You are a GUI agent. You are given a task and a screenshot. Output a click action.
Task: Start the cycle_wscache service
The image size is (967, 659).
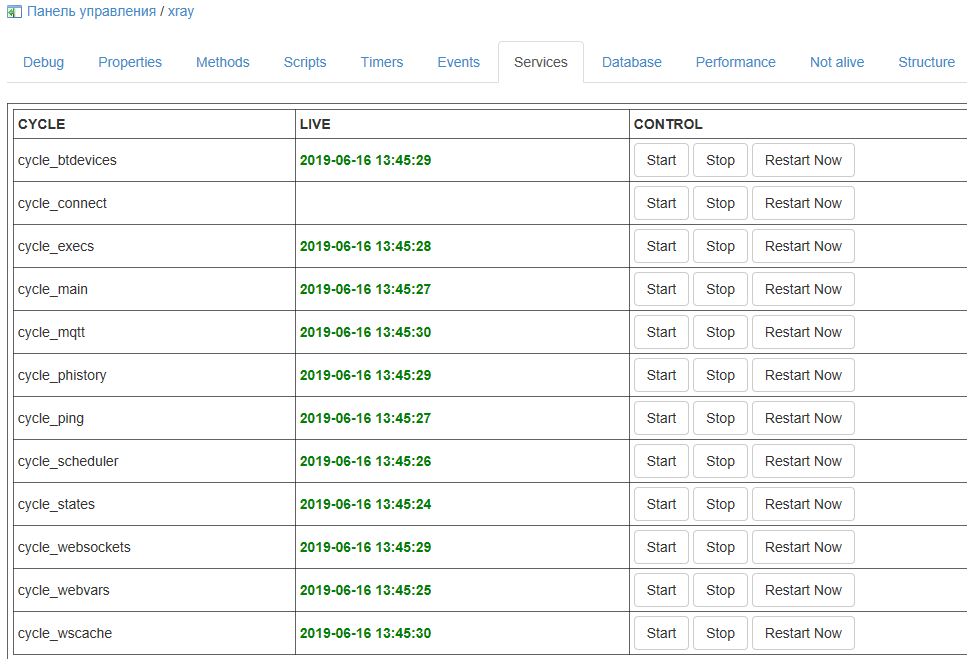click(x=661, y=633)
